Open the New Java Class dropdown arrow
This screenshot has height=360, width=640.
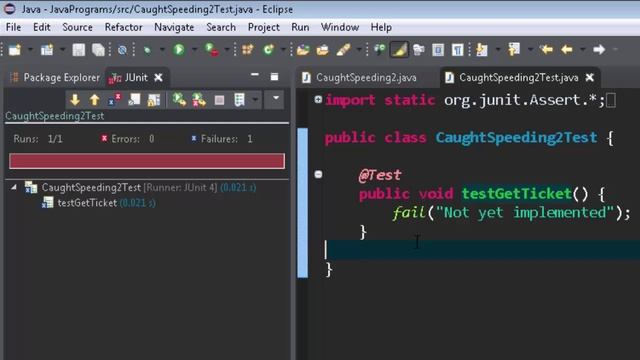283,50
